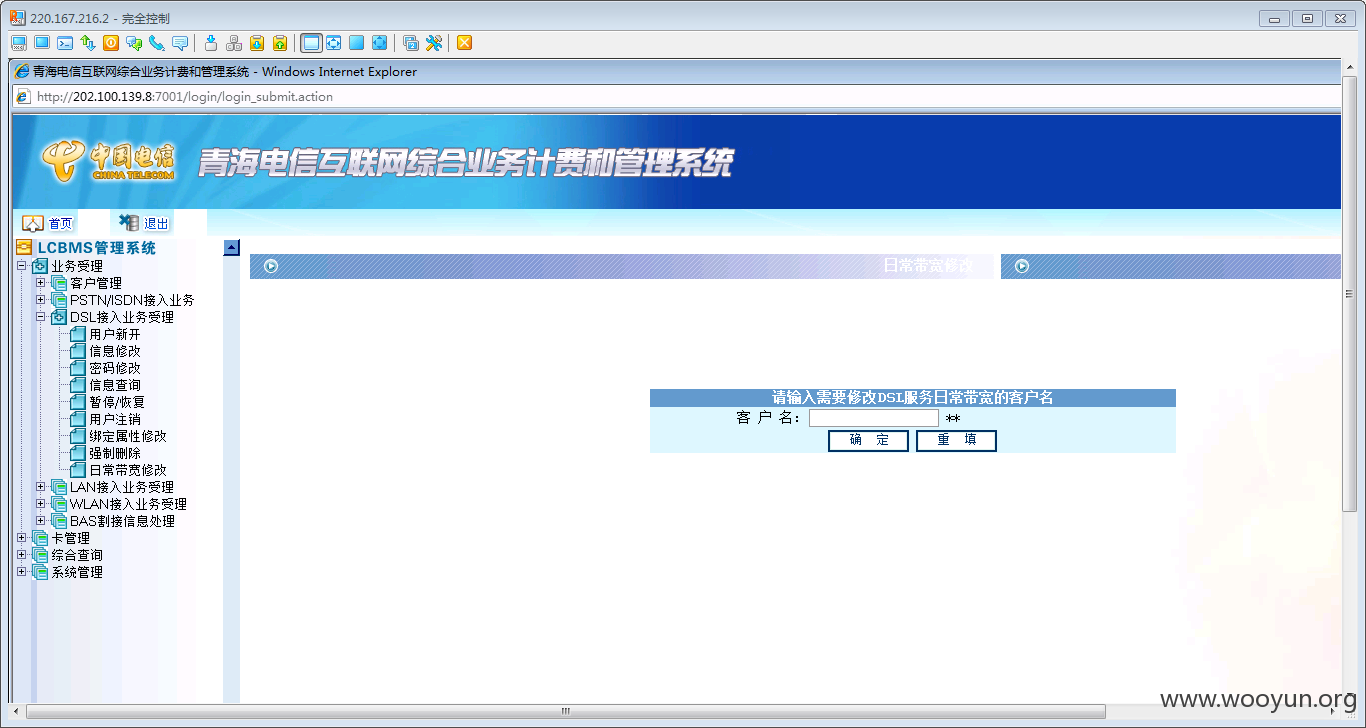Viewport: 1366px width, 728px height.
Task: Send Ctrl+Alt+Del keys icon
Action: [x=233, y=43]
